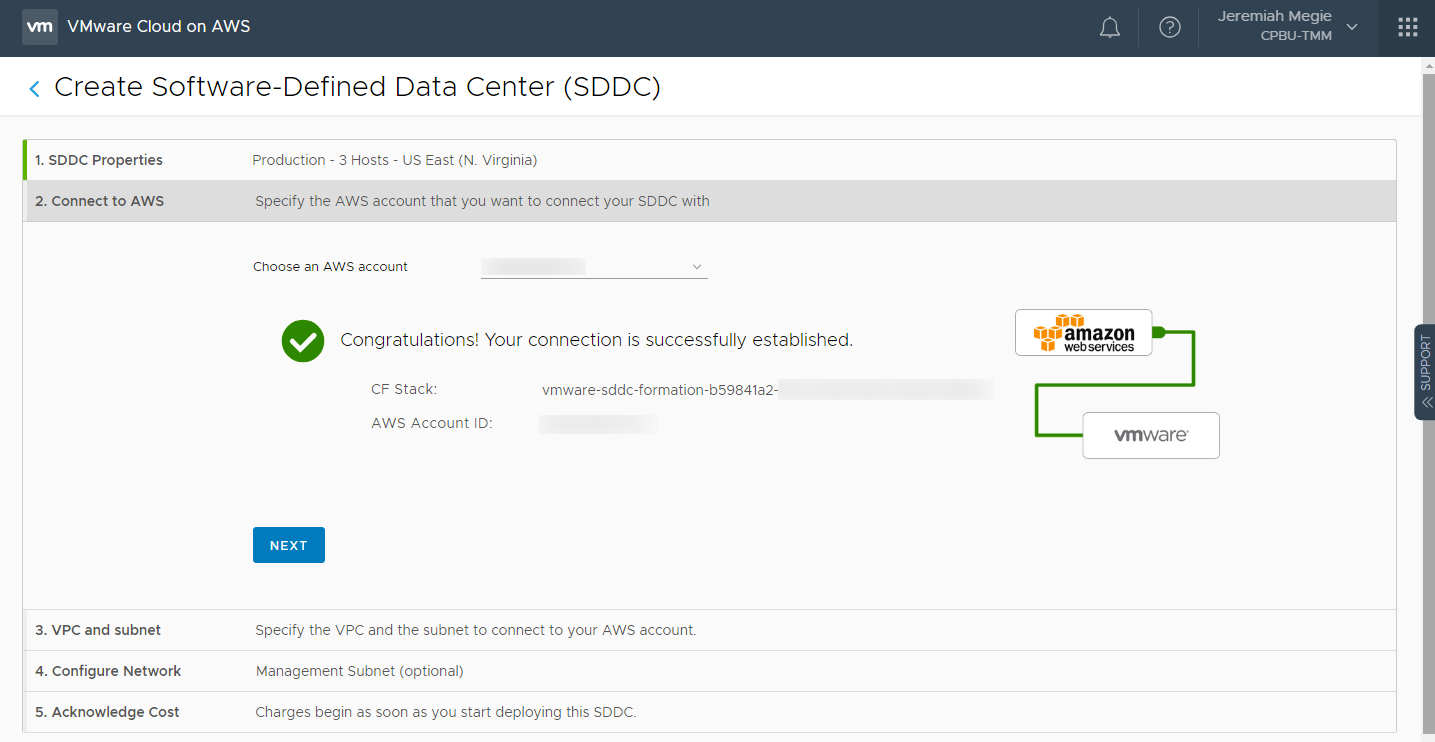Screen dimensions: 1435x742
Task: Click the vertical page scrollbar
Action: pyautogui.click(x=1428, y=400)
